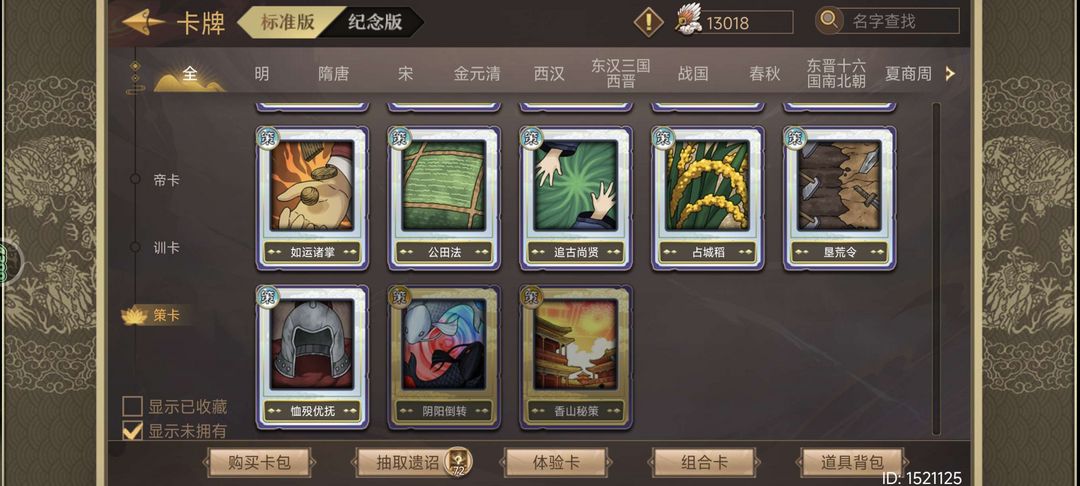Tap the feathered currency icon next to 13018
1080x486 pixels.
(x=687, y=19)
